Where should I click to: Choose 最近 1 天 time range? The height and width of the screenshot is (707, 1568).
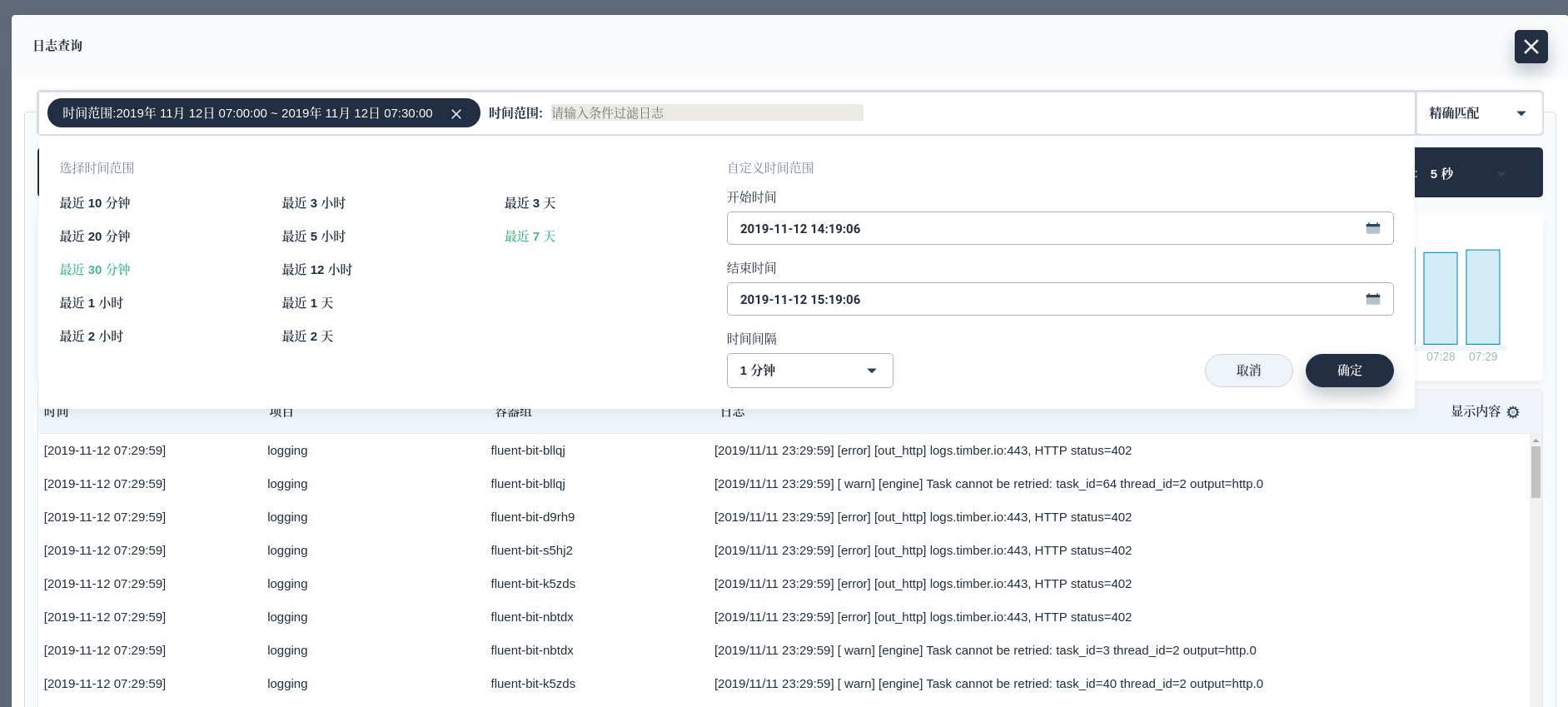click(x=307, y=303)
